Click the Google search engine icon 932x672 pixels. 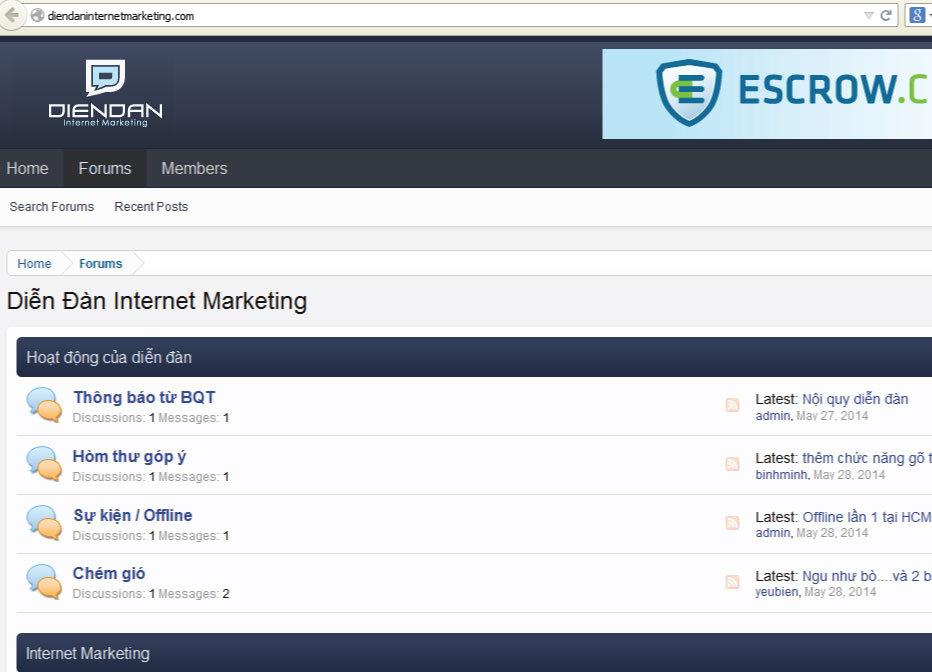pyautogui.click(x=917, y=15)
